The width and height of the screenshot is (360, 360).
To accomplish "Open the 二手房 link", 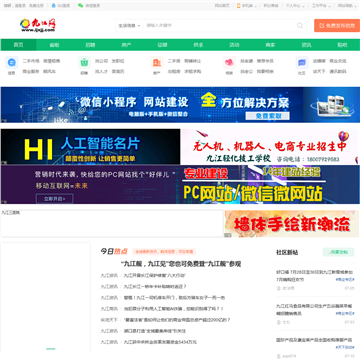I will coord(174,61).
